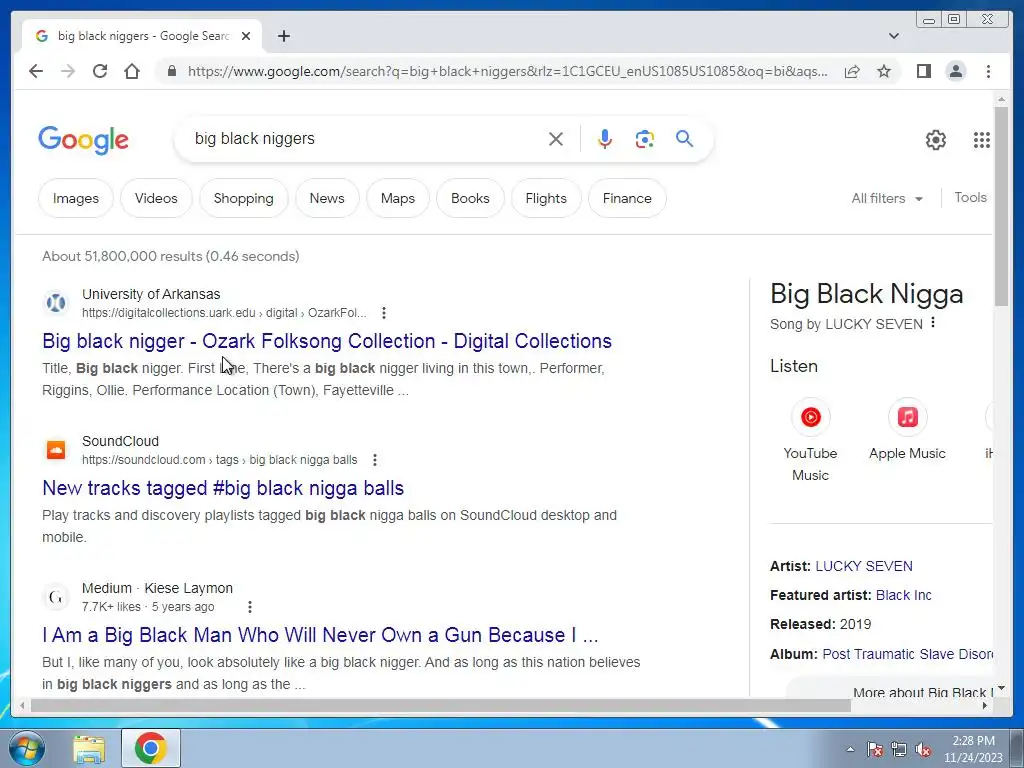Open the taskbar clock showing 2:28 PM
Screen dimensions: 1024x768
coord(973,749)
